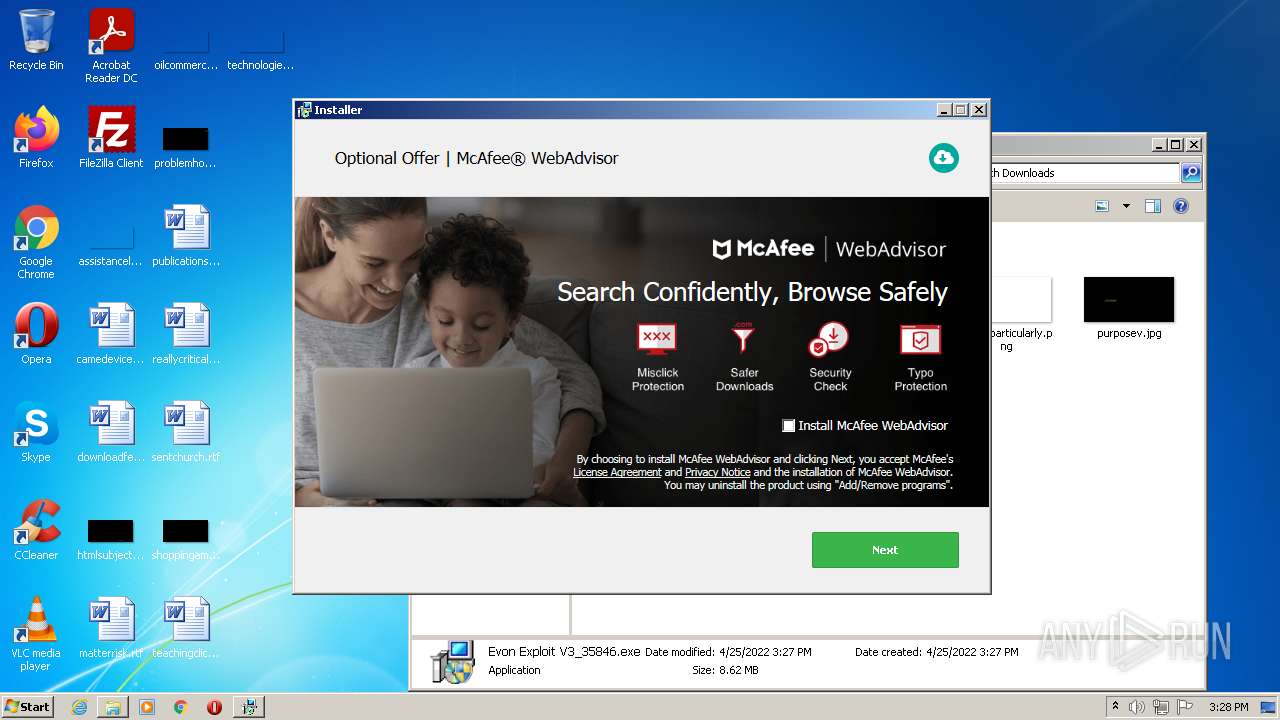Viewport: 1280px width, 720px height.
Task: Select the htmlsubject desktop file
Action: [x=111, y=538]
